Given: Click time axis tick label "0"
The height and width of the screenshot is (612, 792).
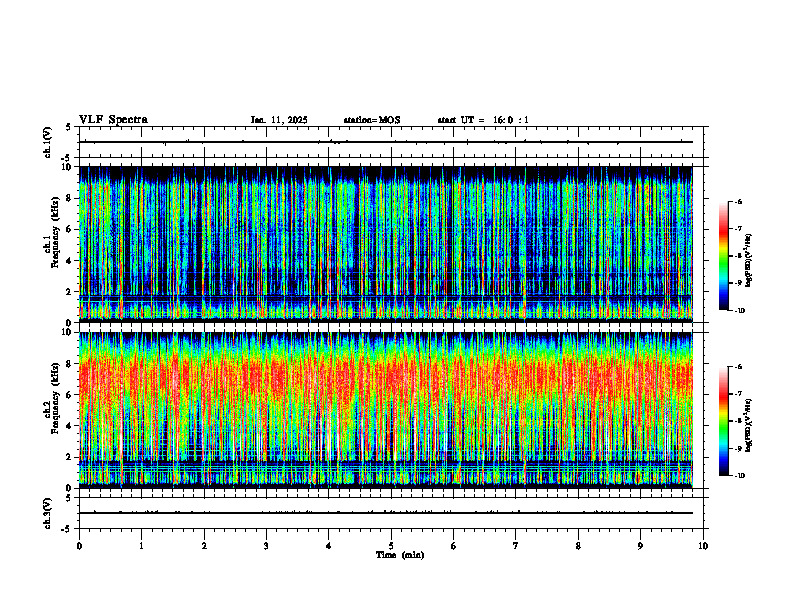Looking at the screenshot, I should point(79,546).
